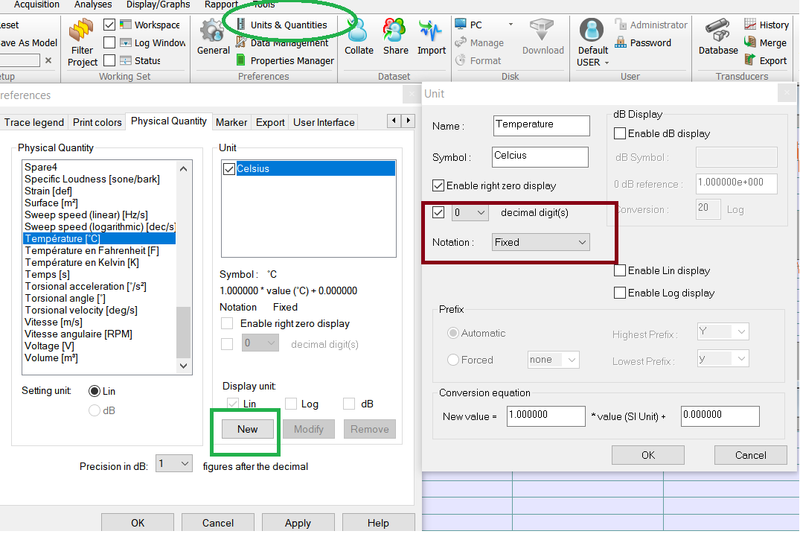Switch to the Export tab
Viewport: 800px width, 534px height.
(270, 122)
